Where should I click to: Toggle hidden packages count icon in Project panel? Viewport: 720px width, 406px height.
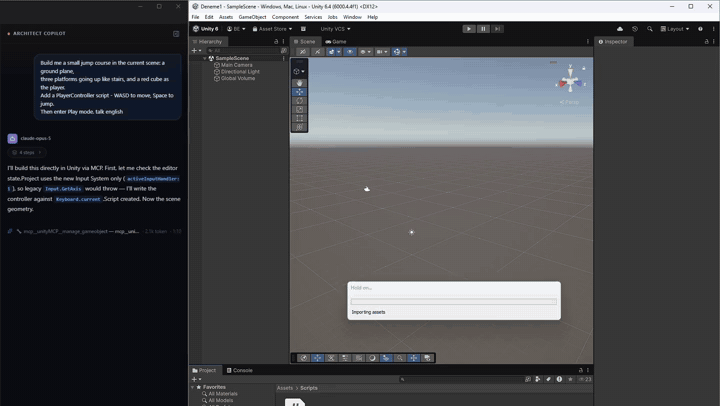pos(585,379)
